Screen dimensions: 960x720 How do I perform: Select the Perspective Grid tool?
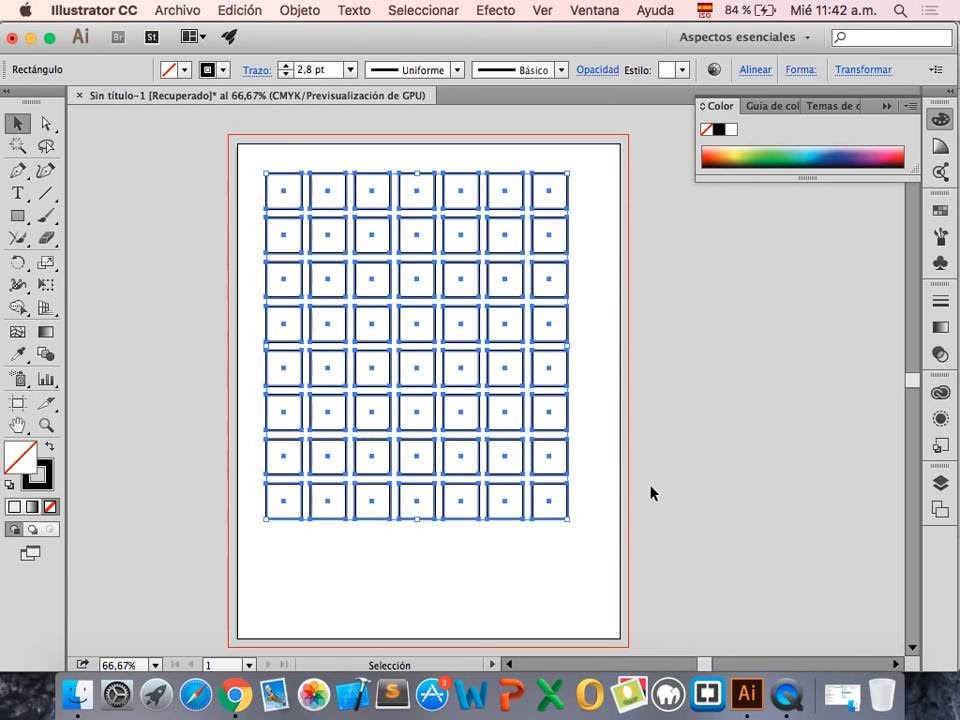click(46, 308)
